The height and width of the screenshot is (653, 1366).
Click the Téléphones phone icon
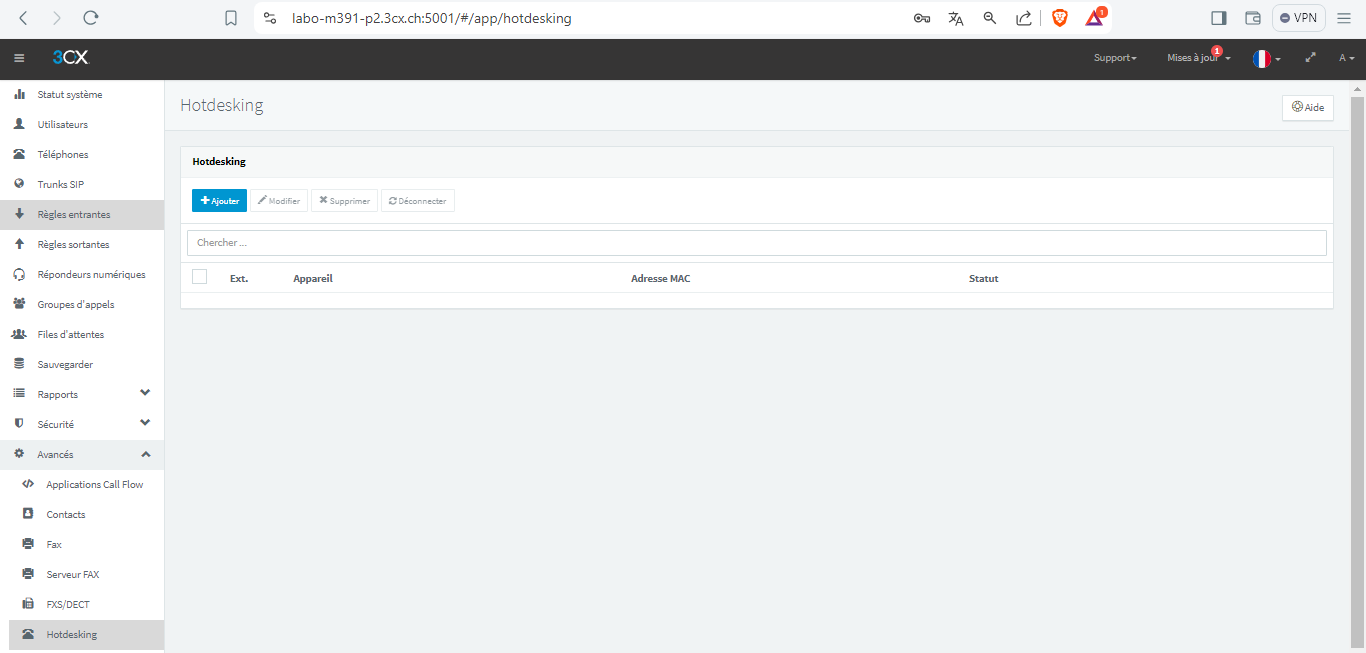pyautogui.click(x=19, y=154)
